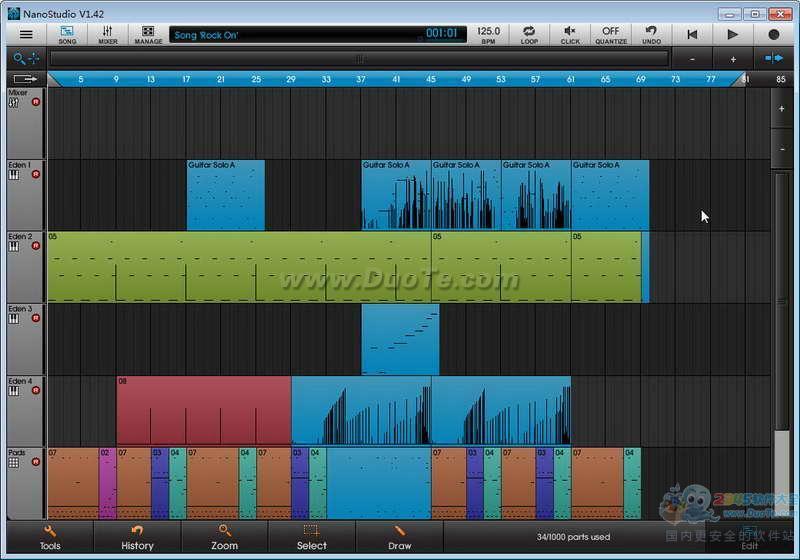Select the long green 05 part on Eden 2
800x560 pixels.
pos(239,267)
